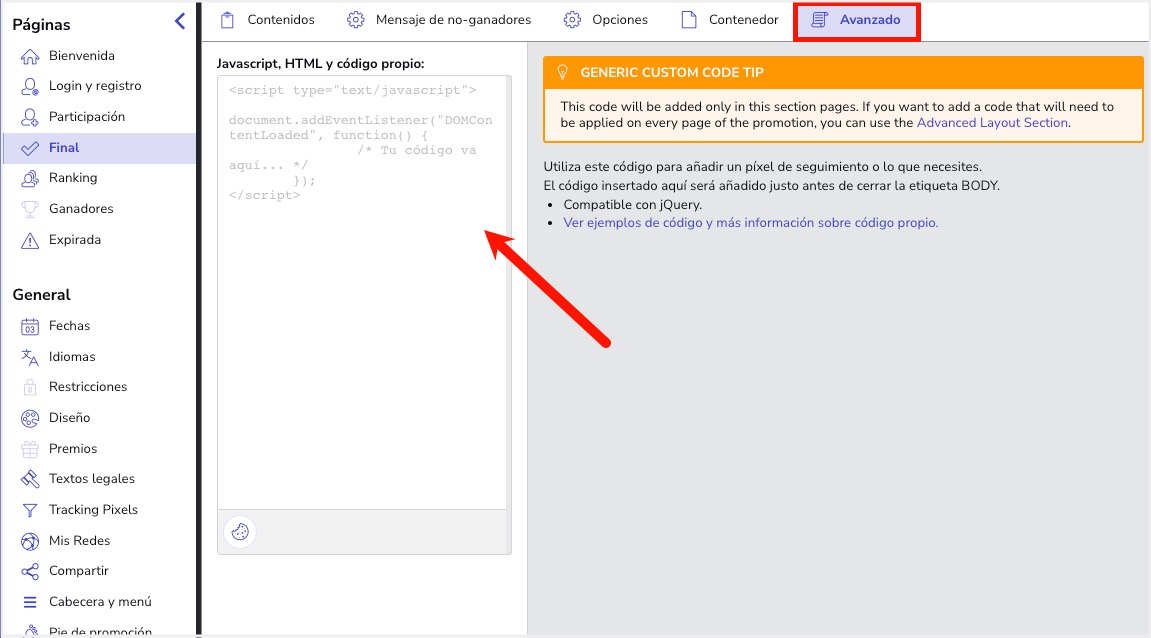Click the Avanzado script icon
The width and height of the screenshot is (1151, 638).
(x=820, y=20)
